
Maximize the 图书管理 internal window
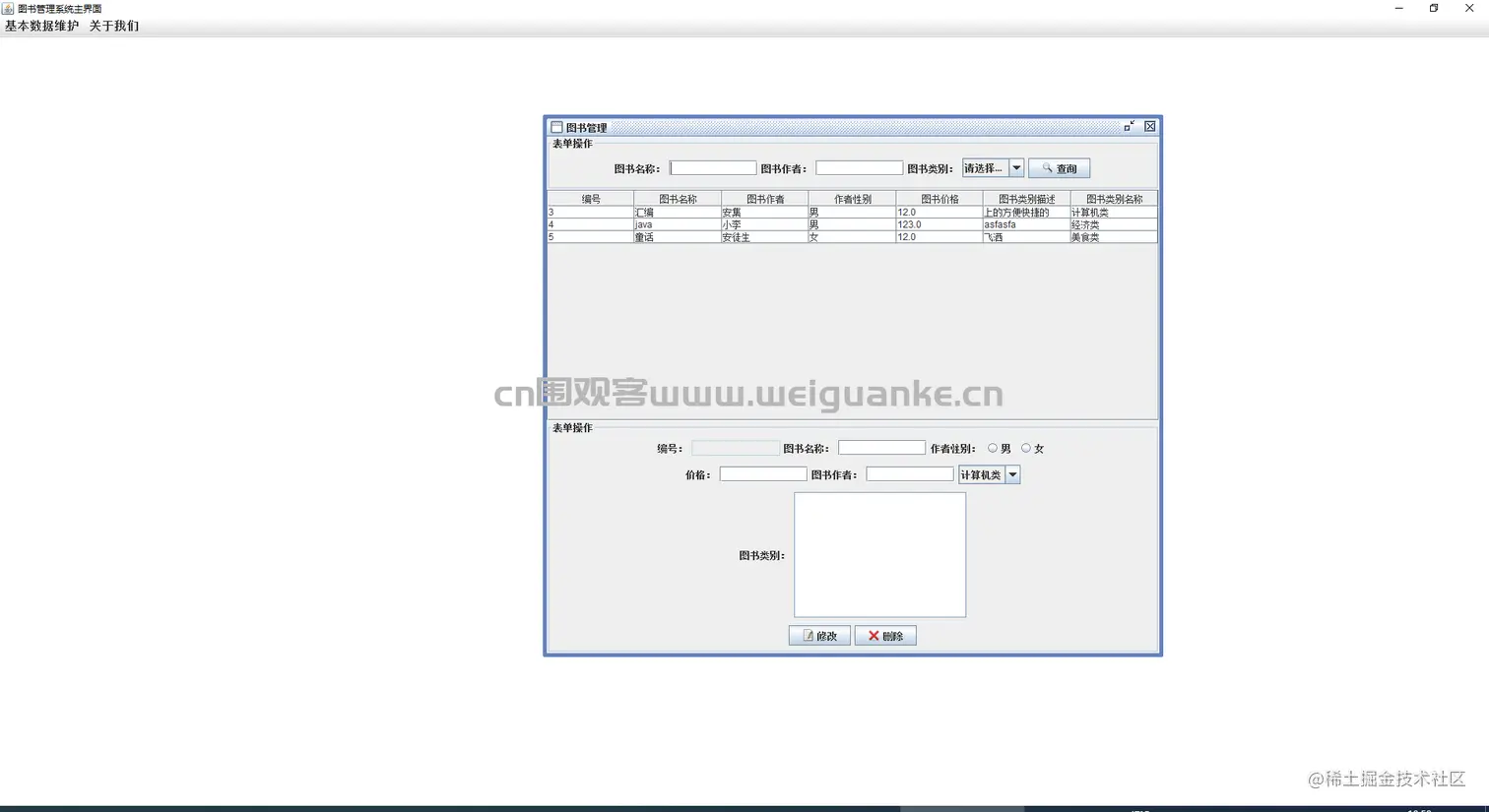[x=1130, y=126]
